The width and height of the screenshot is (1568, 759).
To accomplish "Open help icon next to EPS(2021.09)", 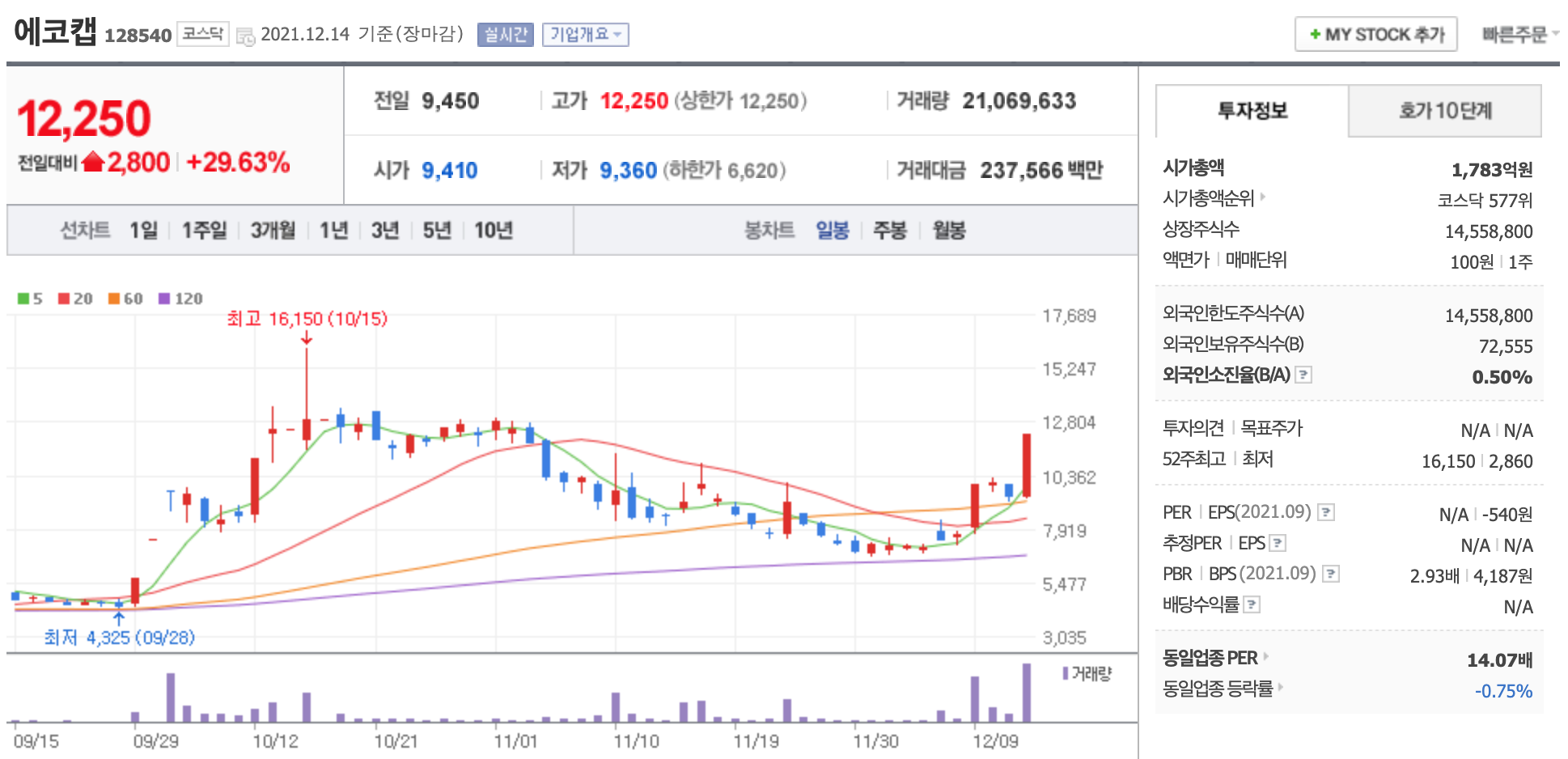I will coord(1325,512).
